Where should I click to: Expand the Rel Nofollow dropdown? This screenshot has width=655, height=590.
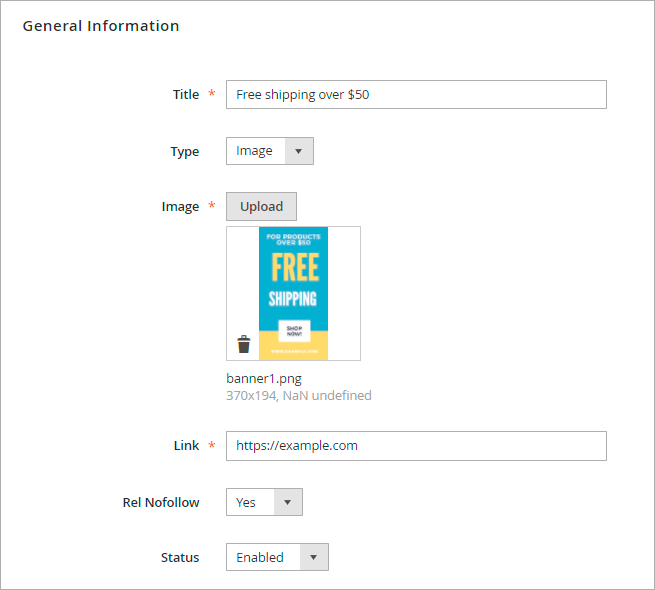click(264, 502)
